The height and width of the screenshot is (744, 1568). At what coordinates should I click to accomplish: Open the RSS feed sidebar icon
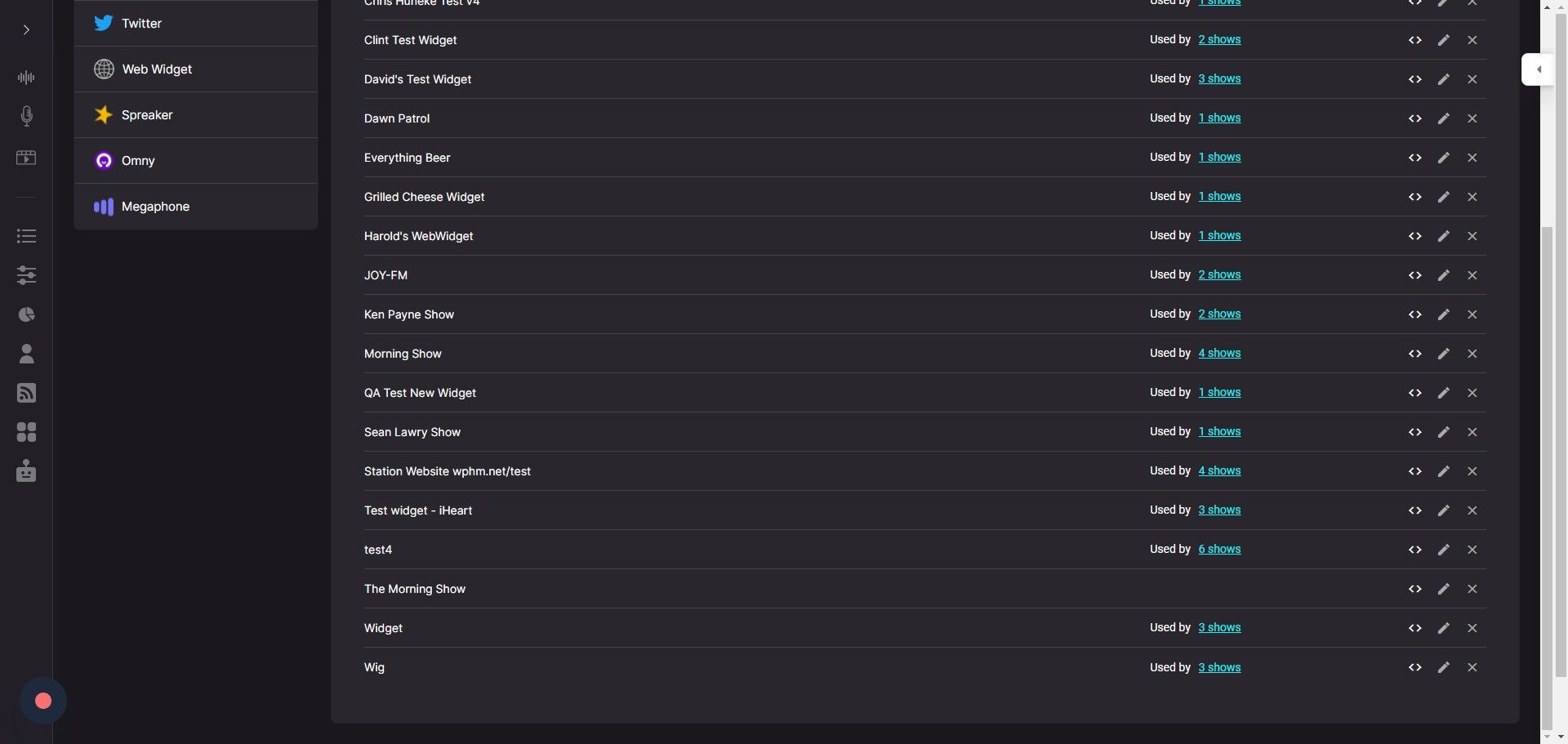26,393
